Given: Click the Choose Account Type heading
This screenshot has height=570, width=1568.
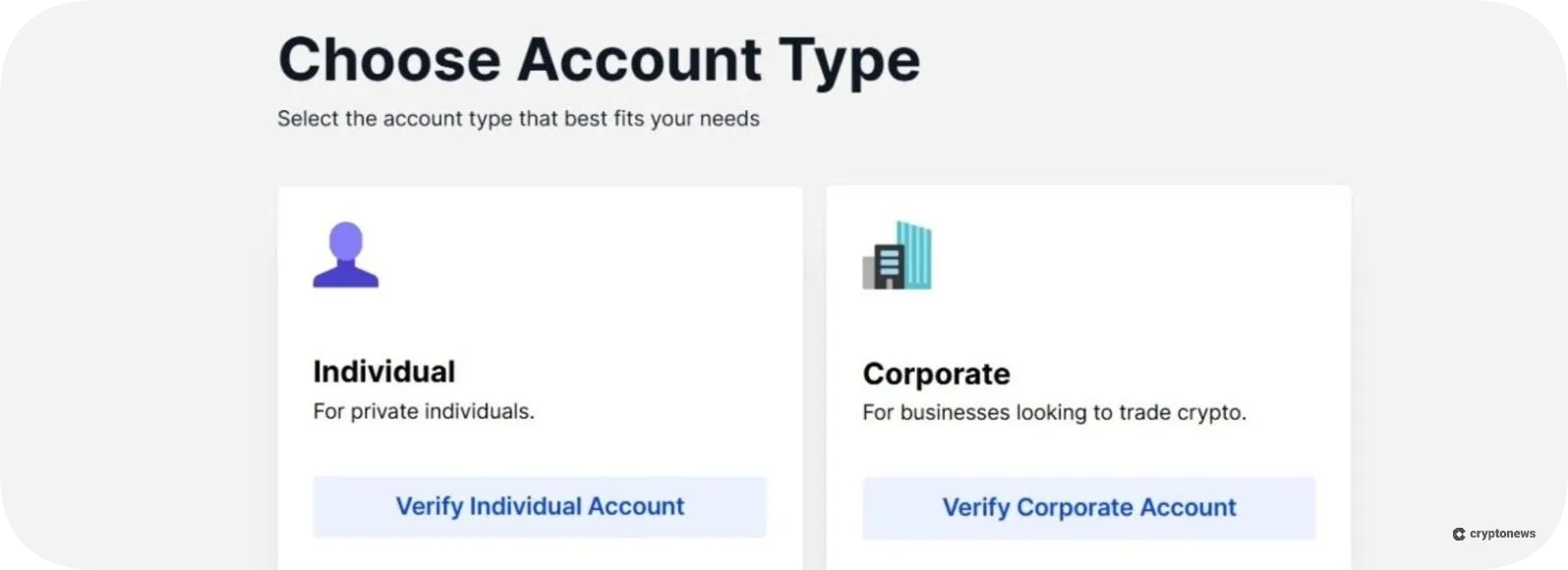Looking at the screenshot, I should (x=601, y=59).
